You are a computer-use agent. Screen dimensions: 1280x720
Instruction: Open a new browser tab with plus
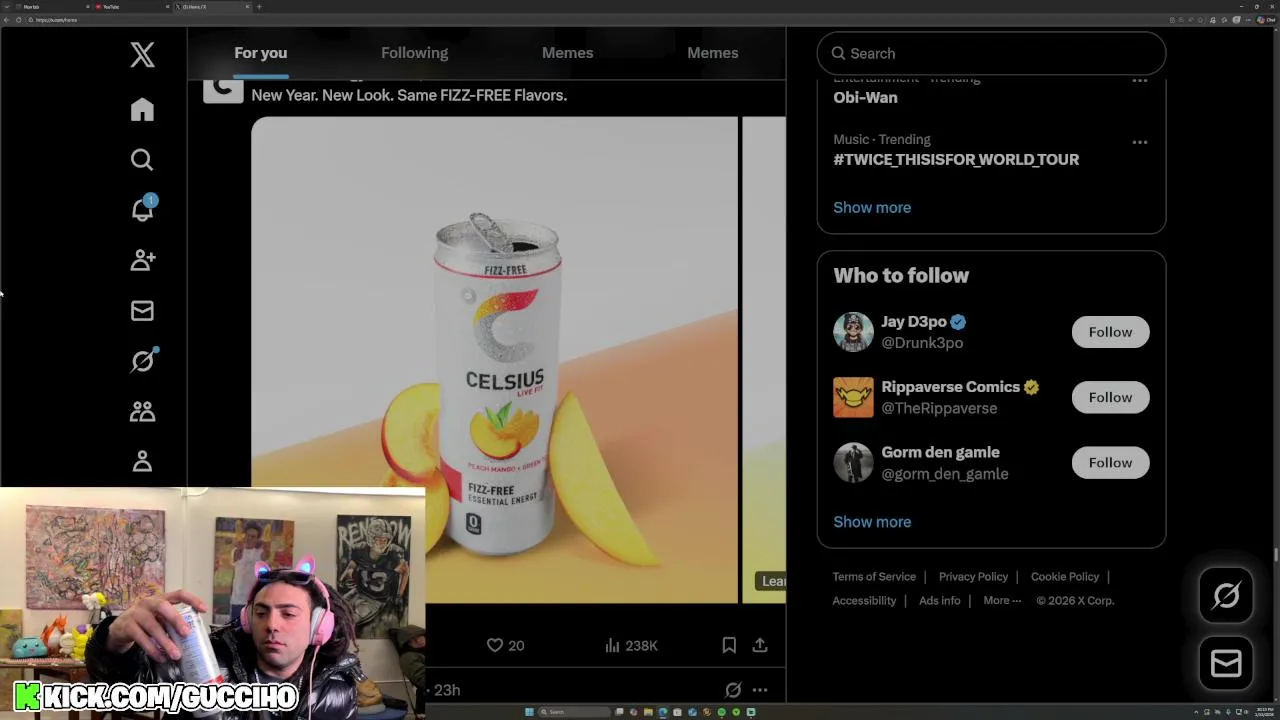(x=259, y=7)
